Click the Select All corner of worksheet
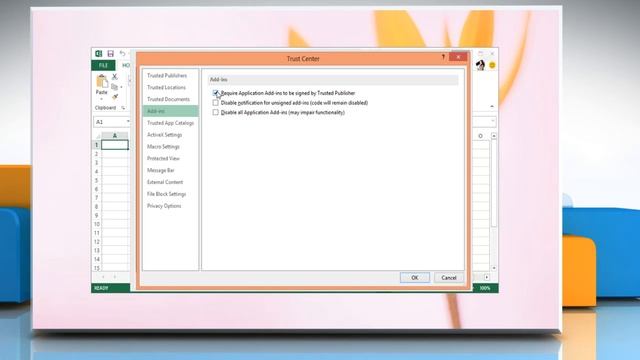This screenshot has height=360, width=640. [x=97, y=136]
